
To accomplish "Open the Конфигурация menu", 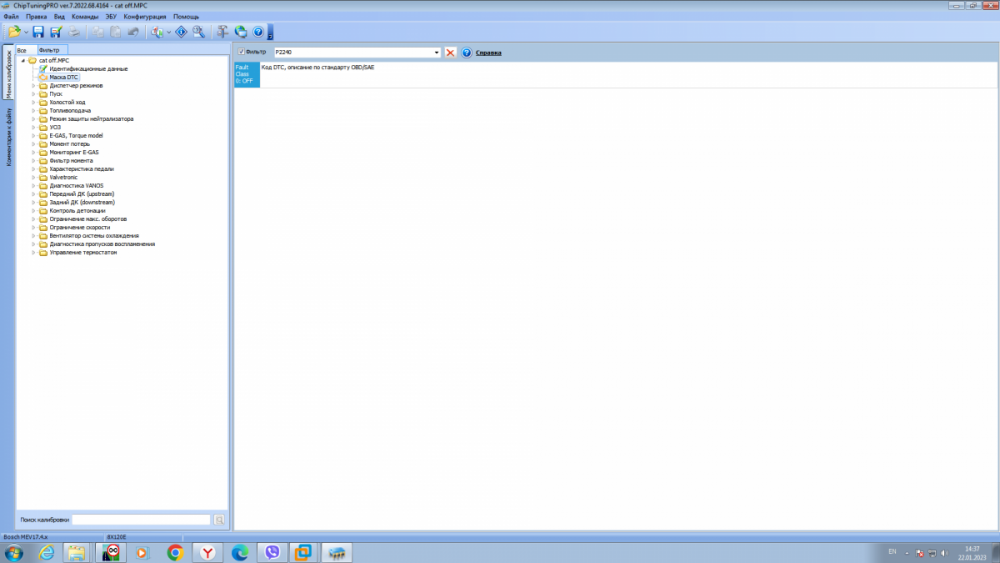I will [x=145, y=17].
